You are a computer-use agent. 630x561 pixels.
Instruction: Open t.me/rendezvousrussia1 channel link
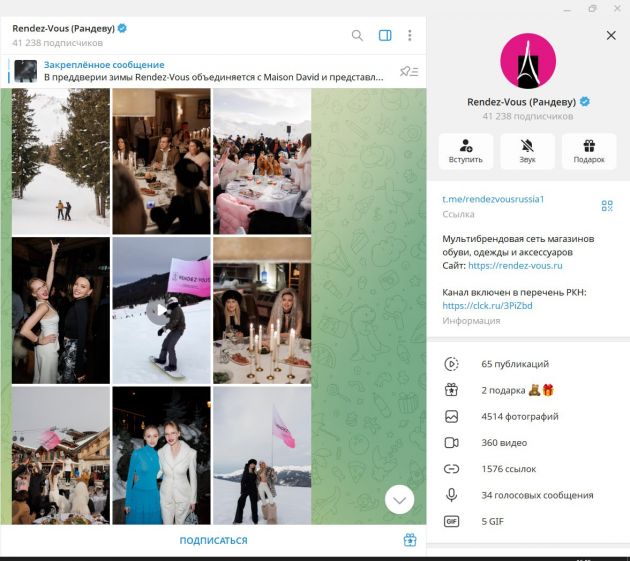pyautogui.click(x=493, y=199)
